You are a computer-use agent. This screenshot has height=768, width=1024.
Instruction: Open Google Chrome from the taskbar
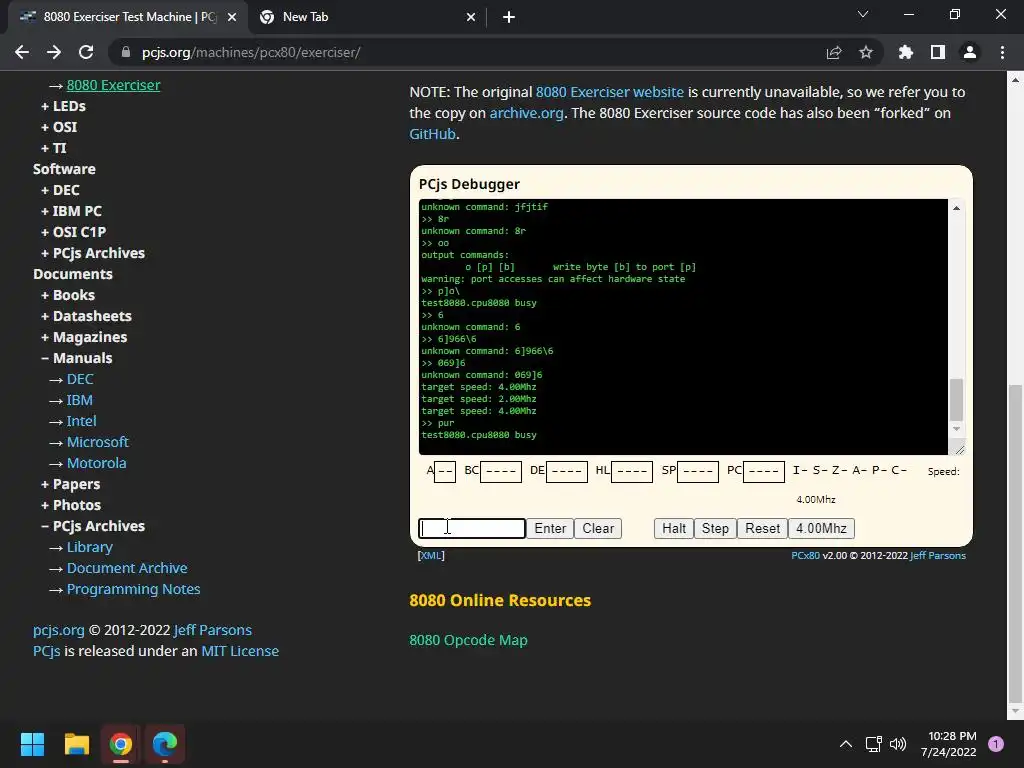click(x=121, y=744)
